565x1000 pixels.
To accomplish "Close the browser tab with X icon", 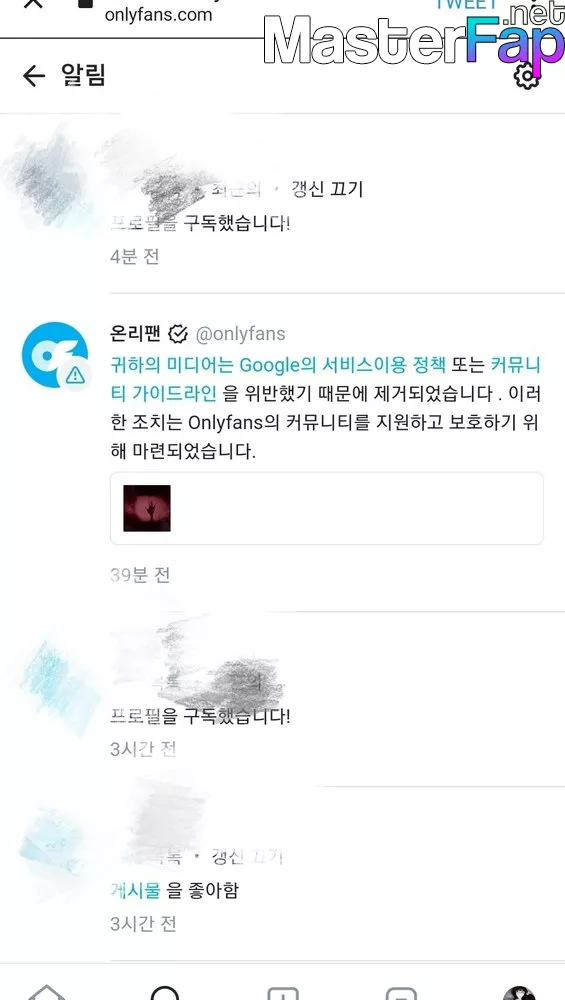I will tap(33, 3).
